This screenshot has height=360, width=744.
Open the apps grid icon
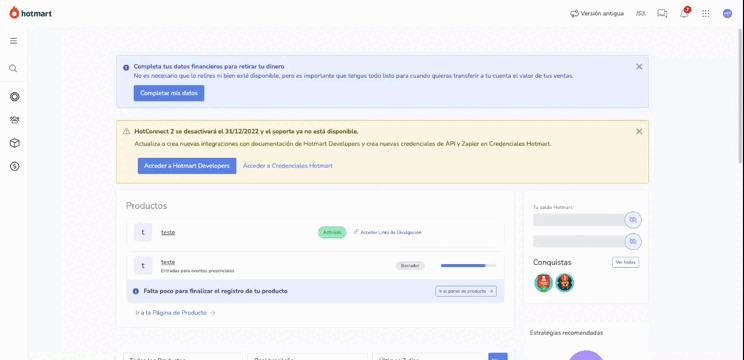pyautogui.click(x=706, y=14)
